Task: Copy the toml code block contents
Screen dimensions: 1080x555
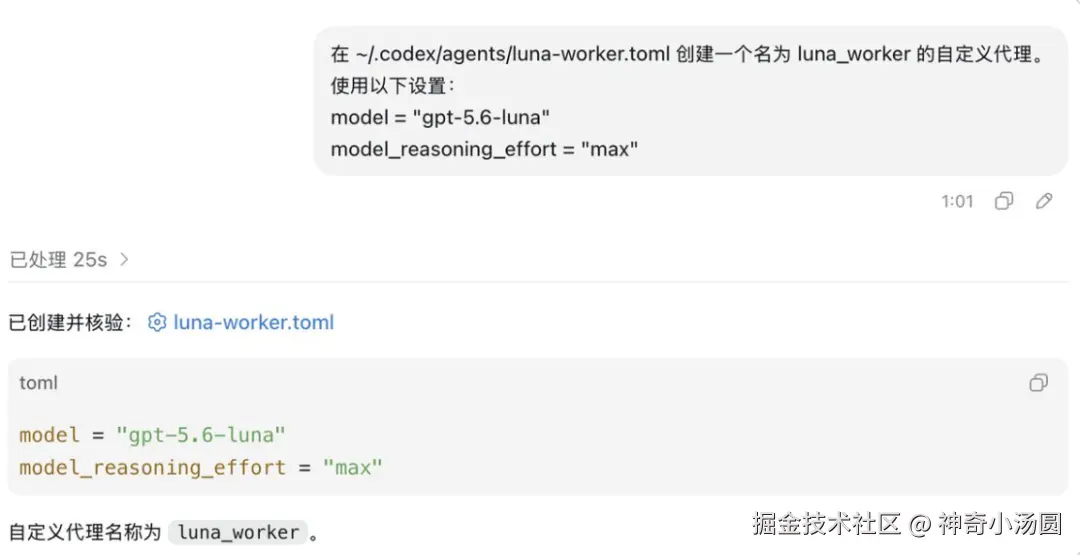Action: point(1039,383)
